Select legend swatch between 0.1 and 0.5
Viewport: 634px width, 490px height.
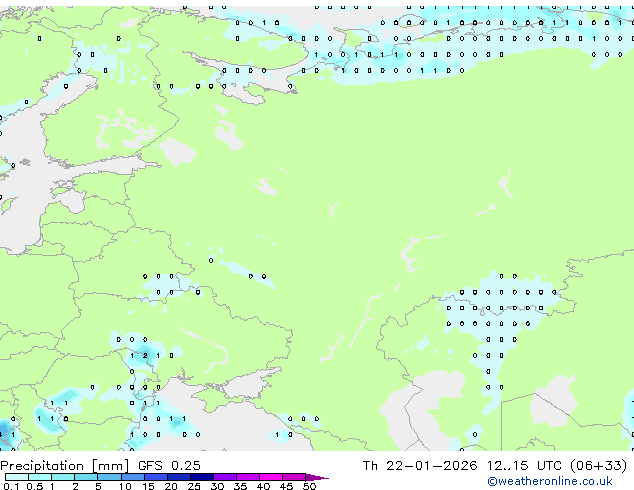tap(17, 477)
